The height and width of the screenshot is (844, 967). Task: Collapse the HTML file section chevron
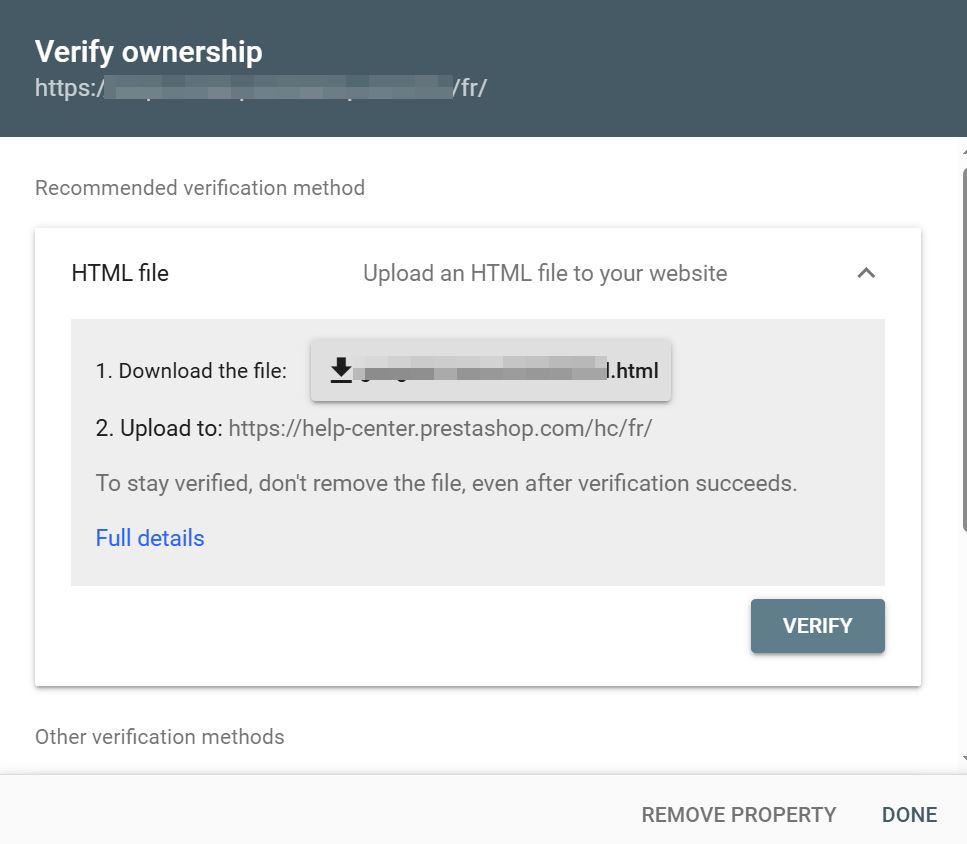[866, 273]
